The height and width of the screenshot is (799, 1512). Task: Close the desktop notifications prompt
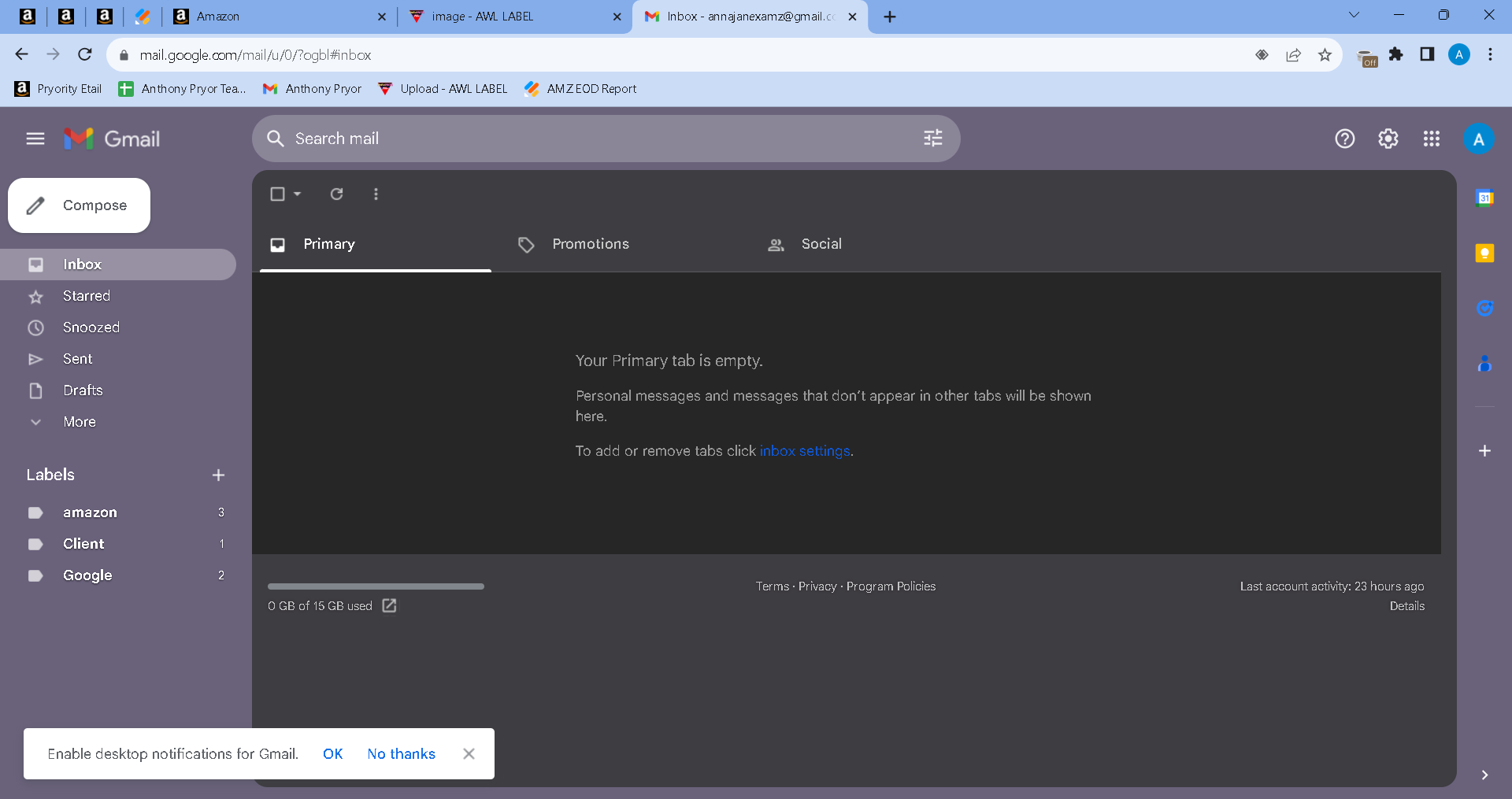click(x=469, y=753)
